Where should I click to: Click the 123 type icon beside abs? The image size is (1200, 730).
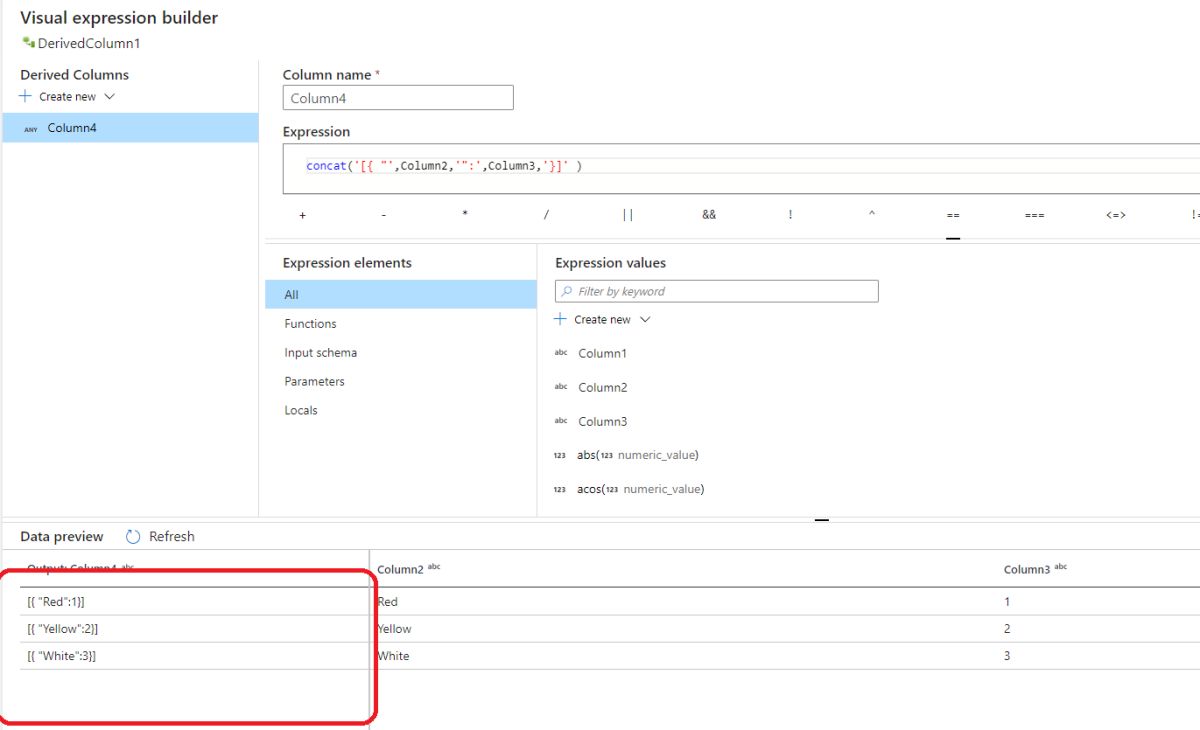click(560, 456)
